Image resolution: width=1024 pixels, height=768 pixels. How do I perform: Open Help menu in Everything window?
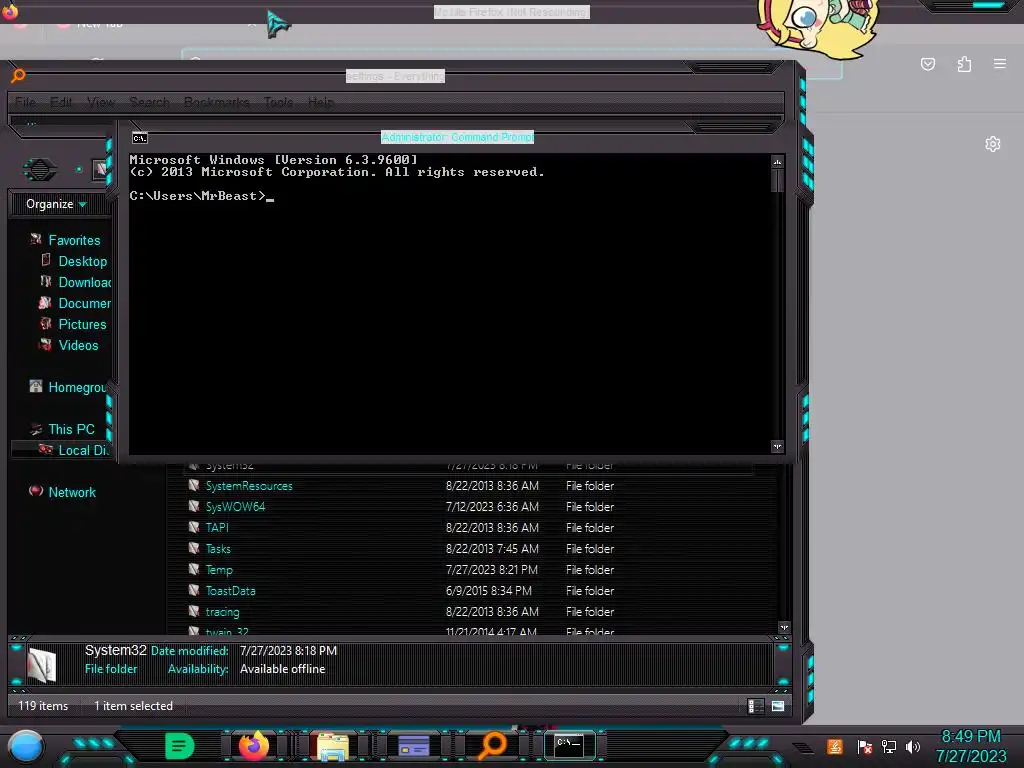tap(321, 102)
